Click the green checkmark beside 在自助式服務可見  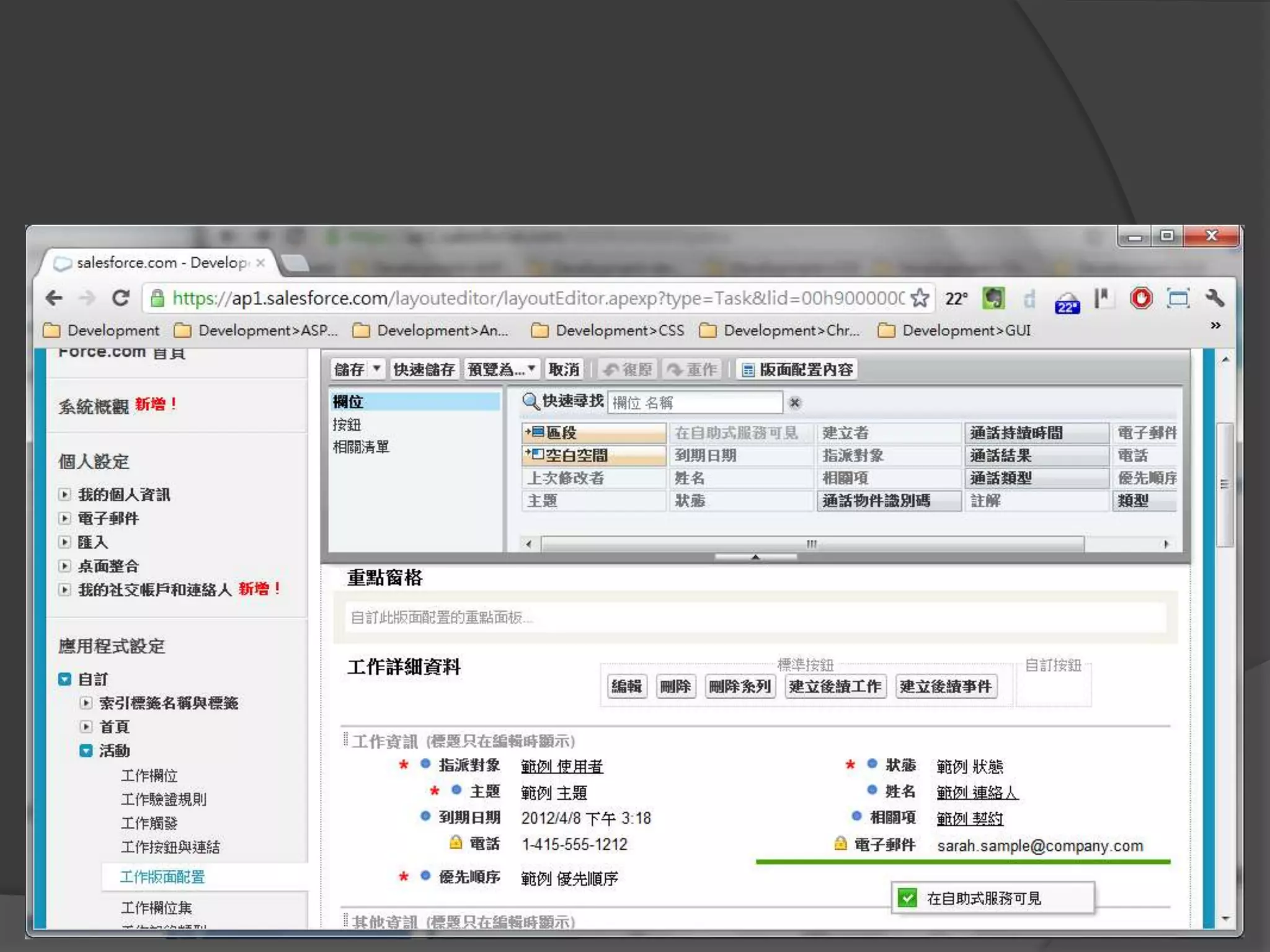907,897
